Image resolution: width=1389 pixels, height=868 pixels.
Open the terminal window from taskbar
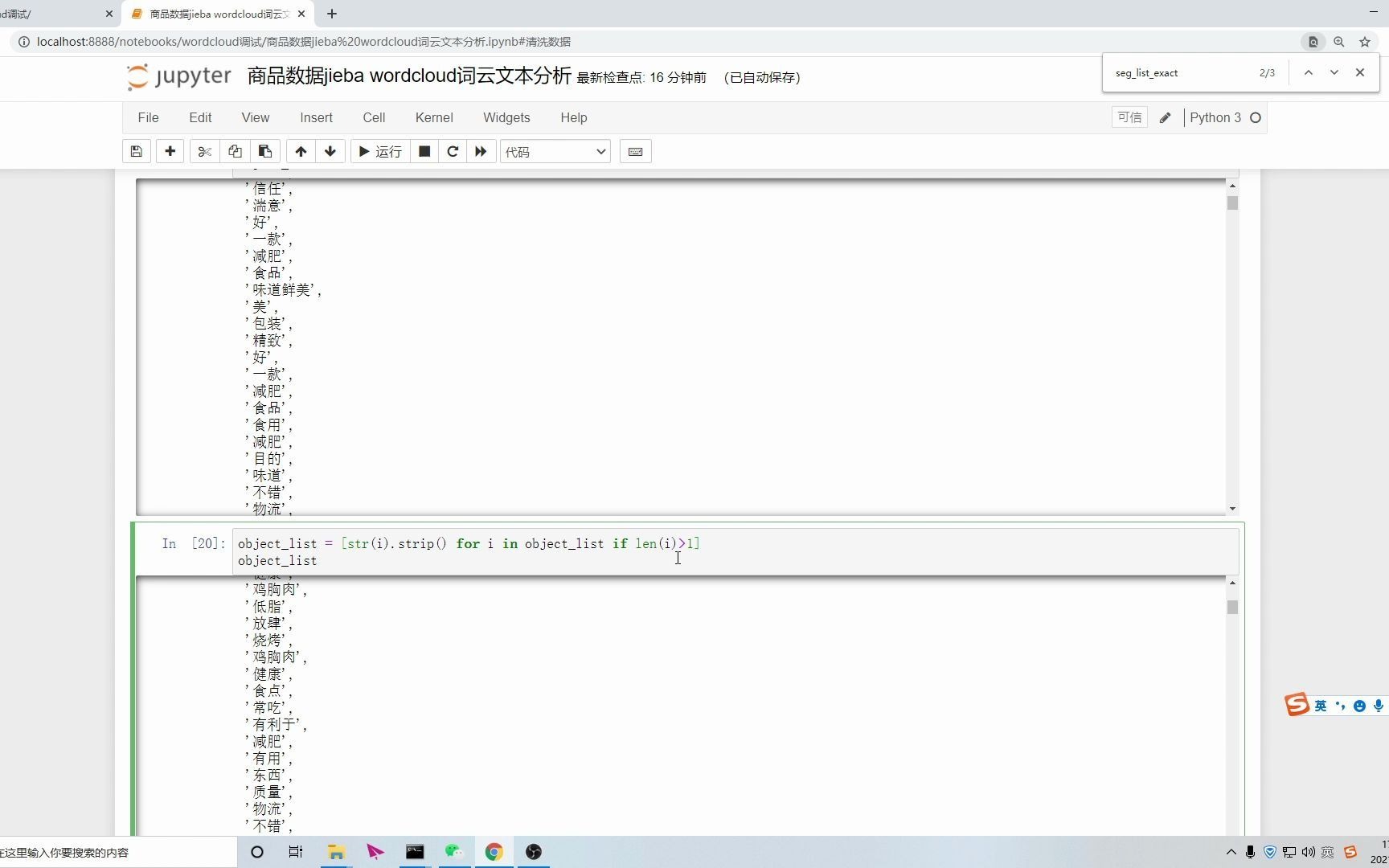[x=415, y=852]
